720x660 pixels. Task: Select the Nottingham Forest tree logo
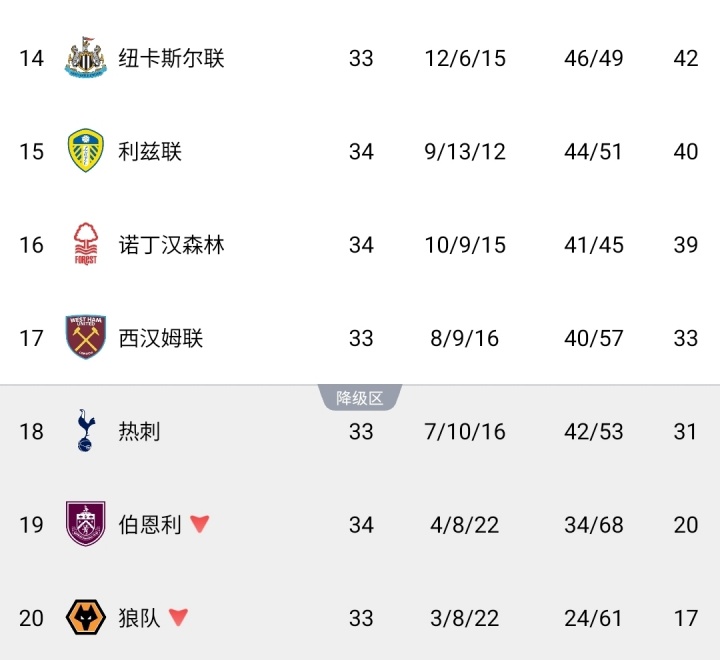point(86,245)
